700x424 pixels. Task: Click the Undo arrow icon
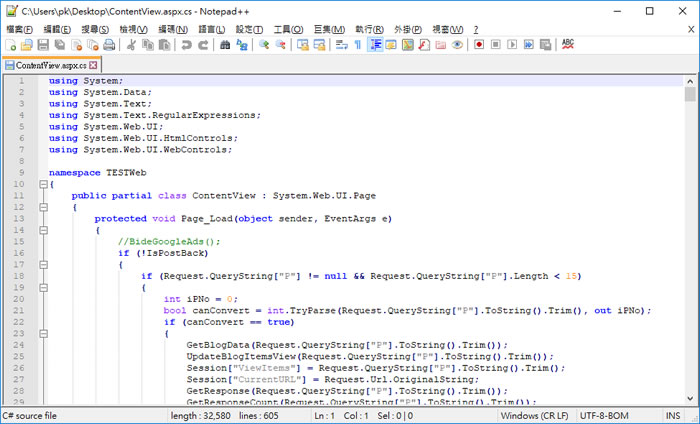pyautogui.click(x=187, y=45)
